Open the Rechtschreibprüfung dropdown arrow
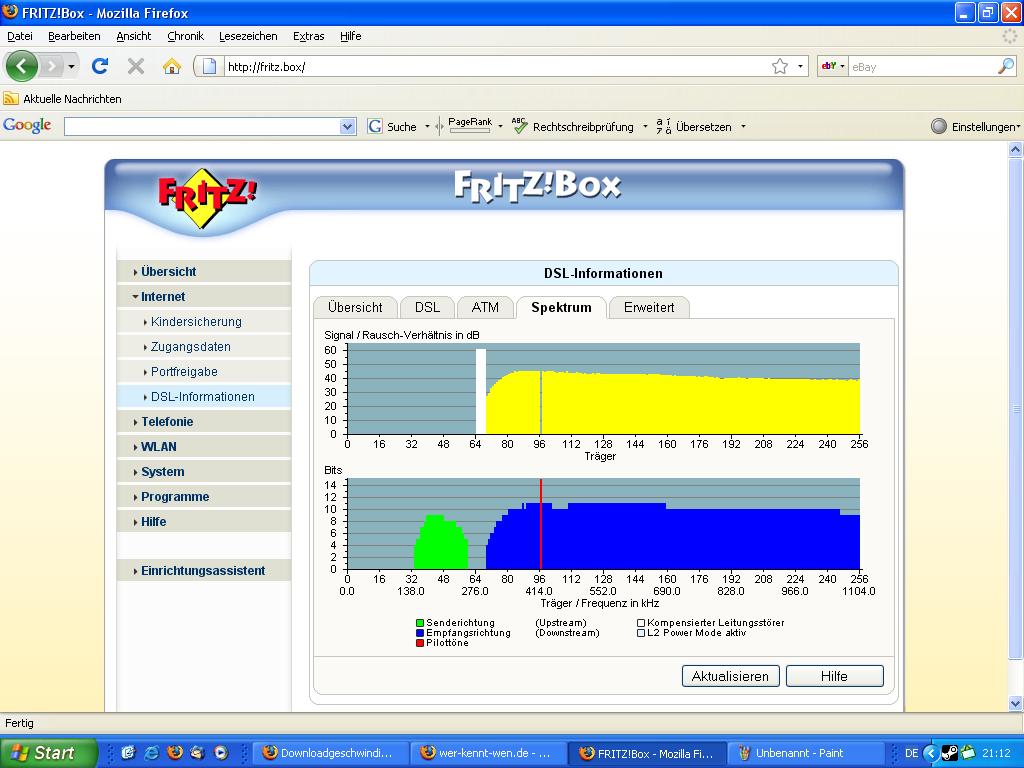The image size is (1024, 768). 645,127
